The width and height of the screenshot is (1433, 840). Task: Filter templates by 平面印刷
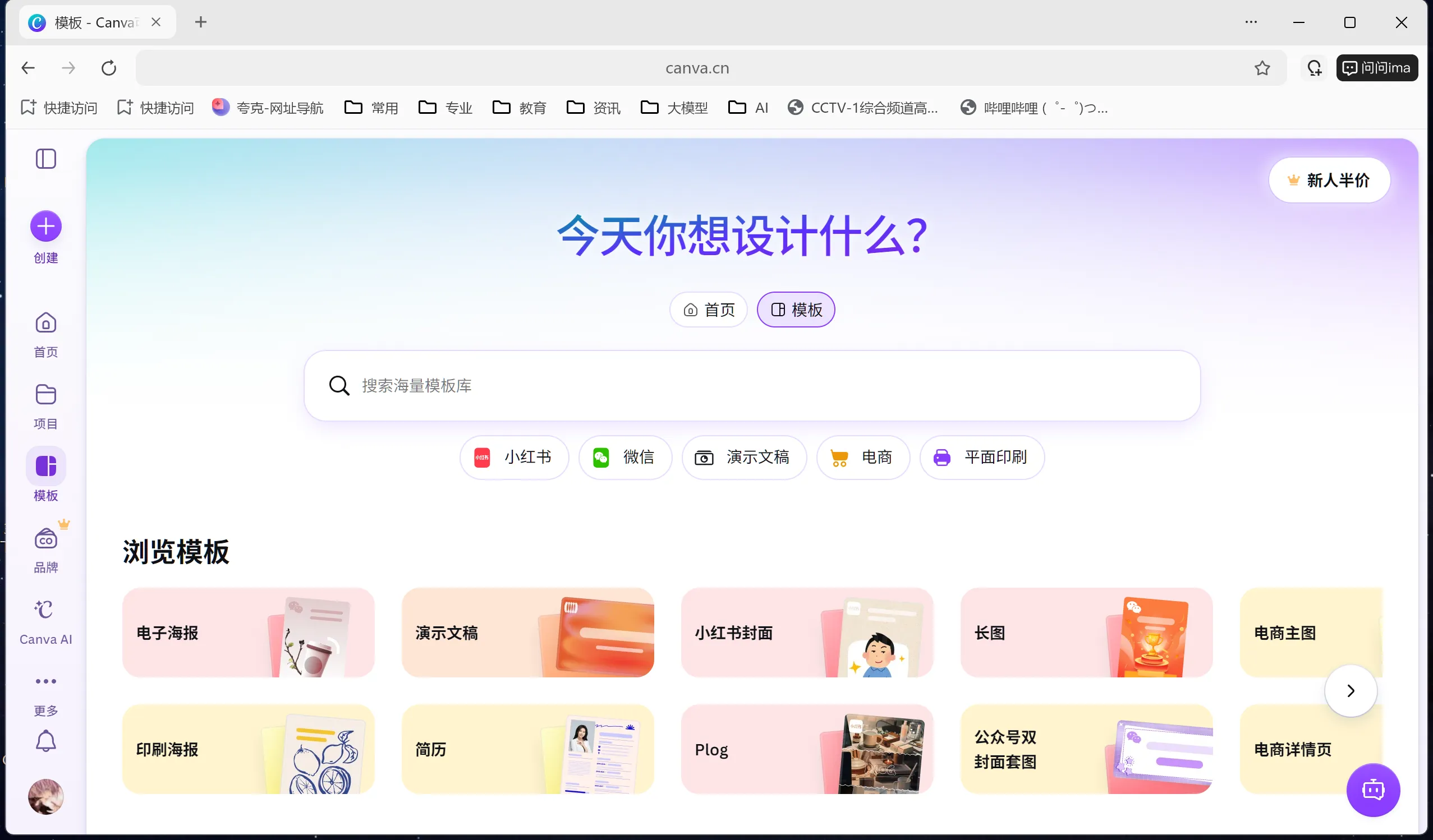(981, 458)
